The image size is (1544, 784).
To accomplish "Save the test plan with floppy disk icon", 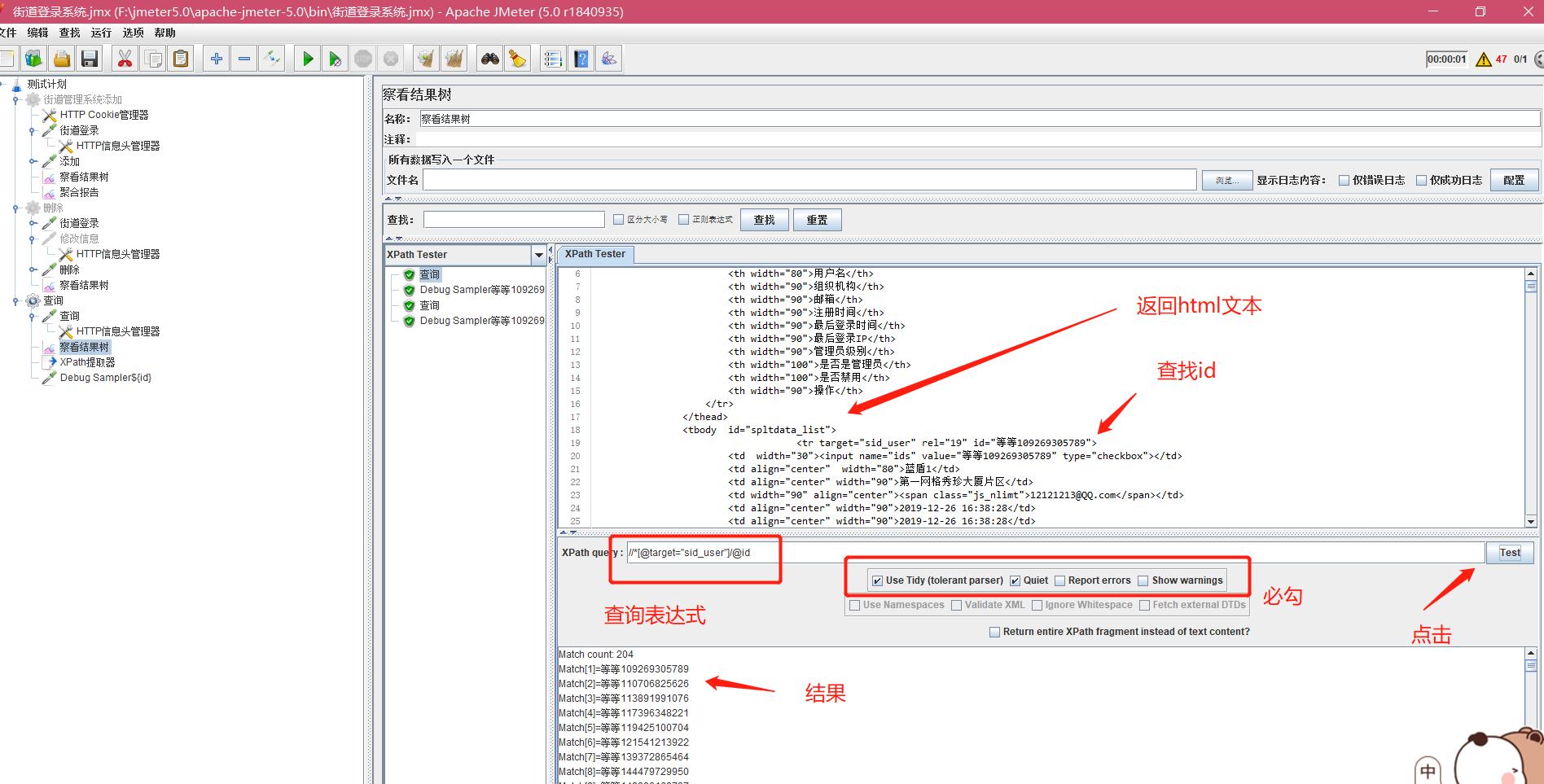I will point(90,58).
